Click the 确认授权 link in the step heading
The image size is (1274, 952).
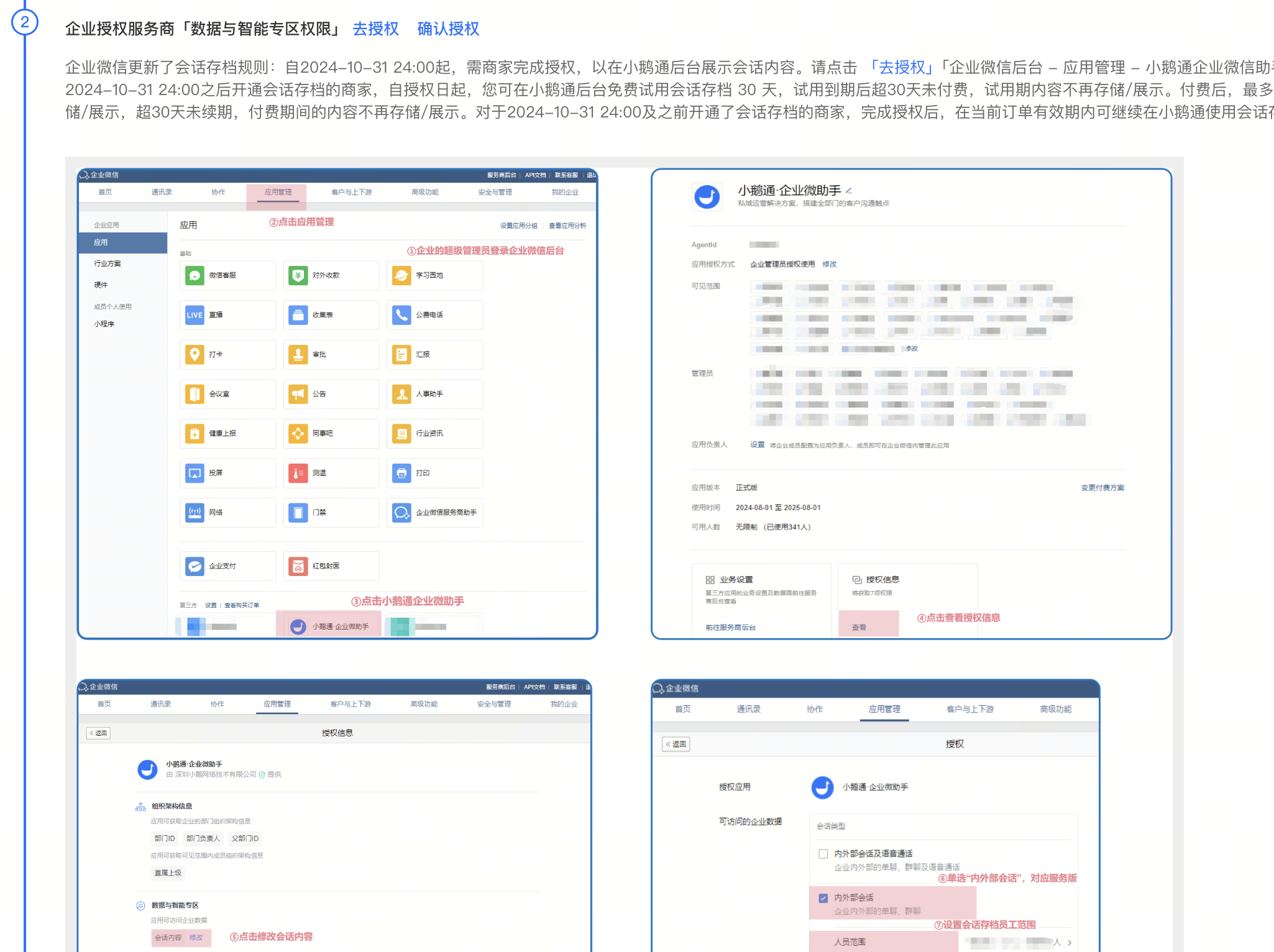(448, 29)
